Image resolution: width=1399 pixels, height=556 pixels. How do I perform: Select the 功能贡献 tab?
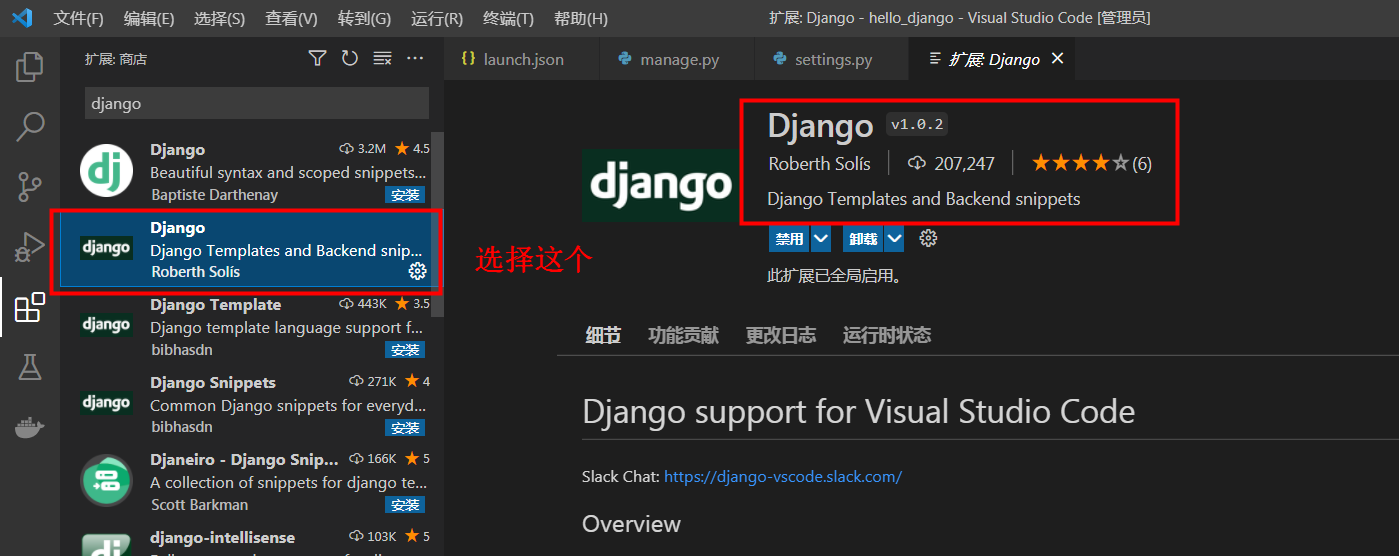(x=683, y=335)
